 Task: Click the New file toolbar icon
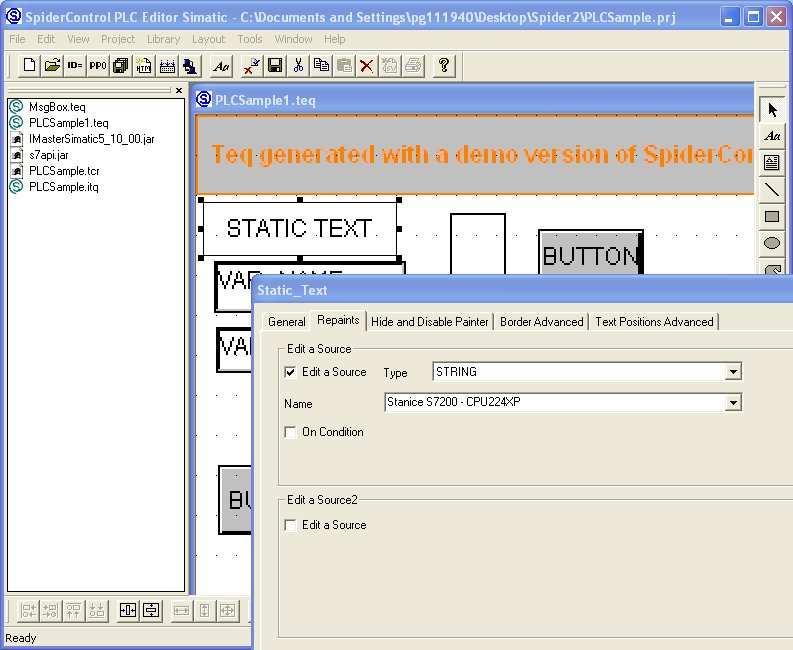pos(29,65)
